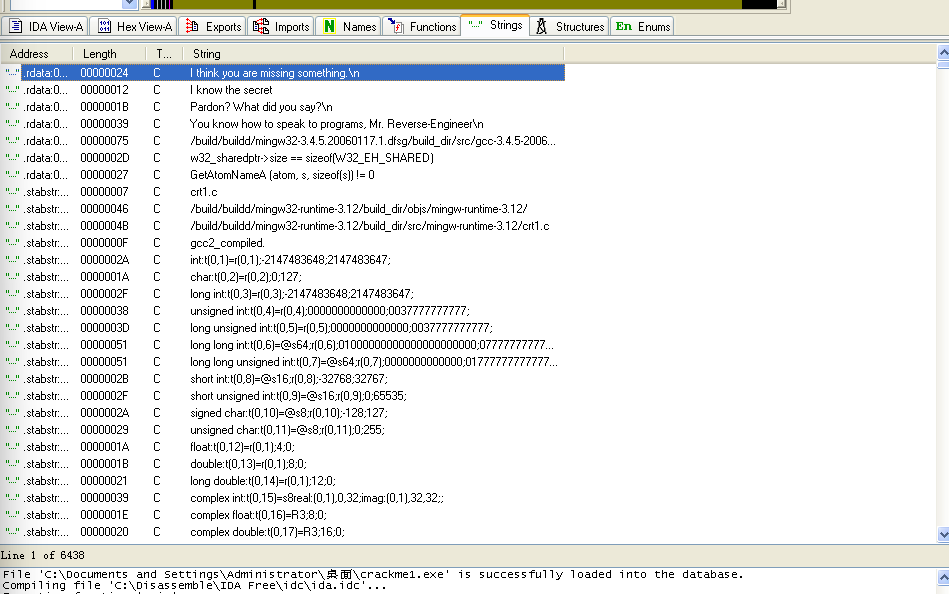949x594 pixels.
Task: Select the Strings tab
Action: coord(495,25)
